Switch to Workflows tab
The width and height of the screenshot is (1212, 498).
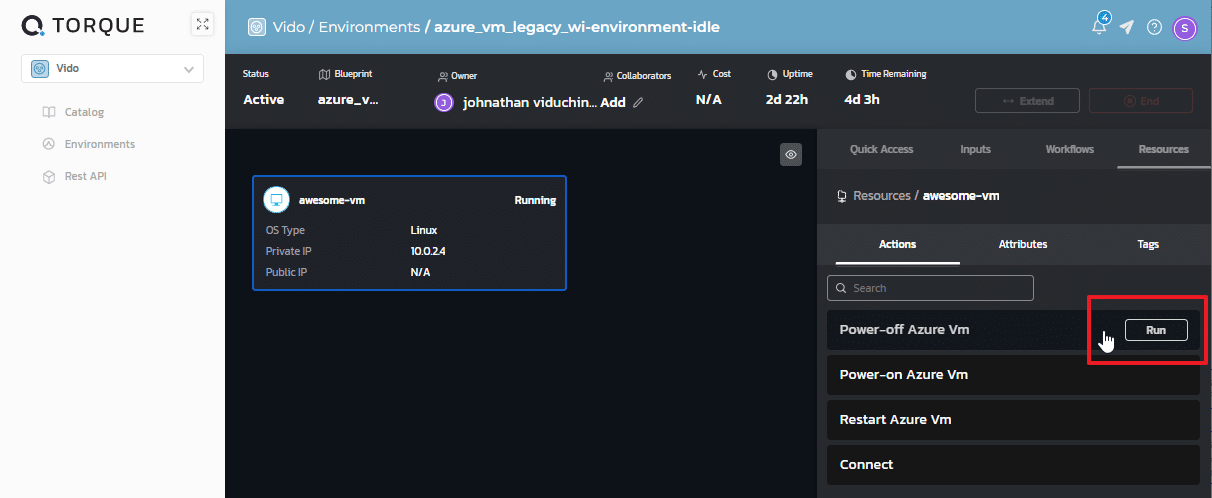click(x=1069, y=149)
